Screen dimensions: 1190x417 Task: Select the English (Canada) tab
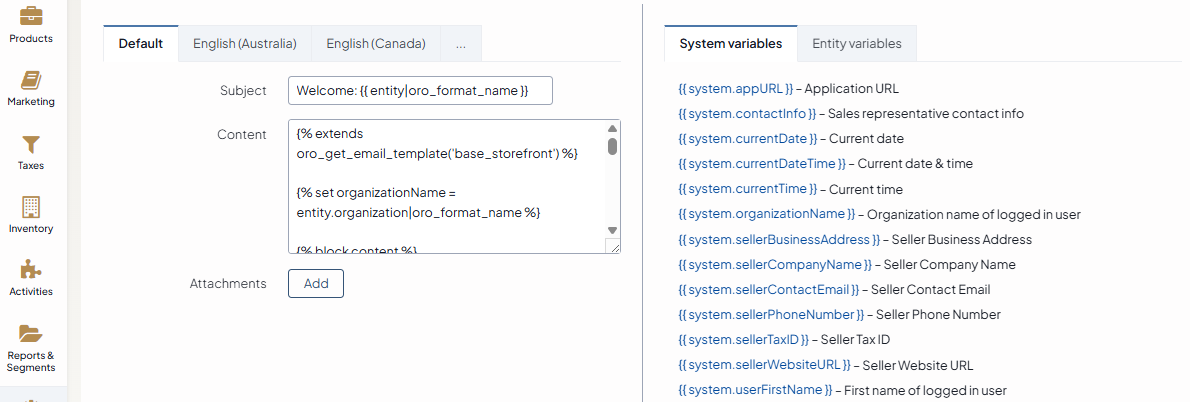click(376, 44)
